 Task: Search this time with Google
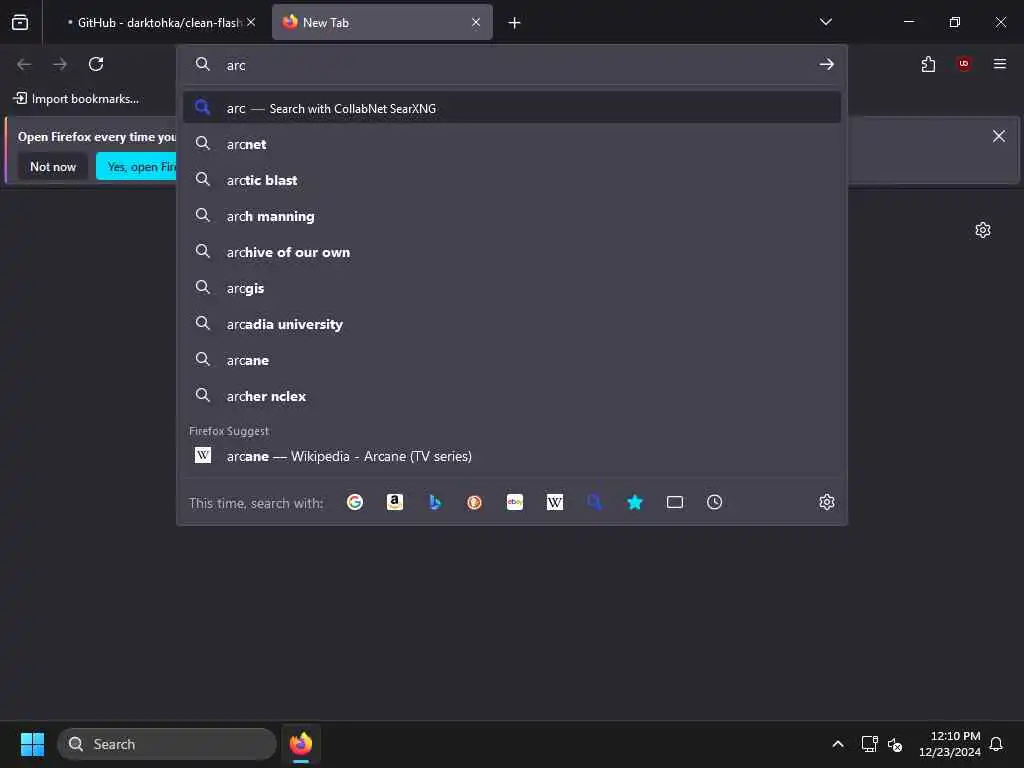coord(355,502)
